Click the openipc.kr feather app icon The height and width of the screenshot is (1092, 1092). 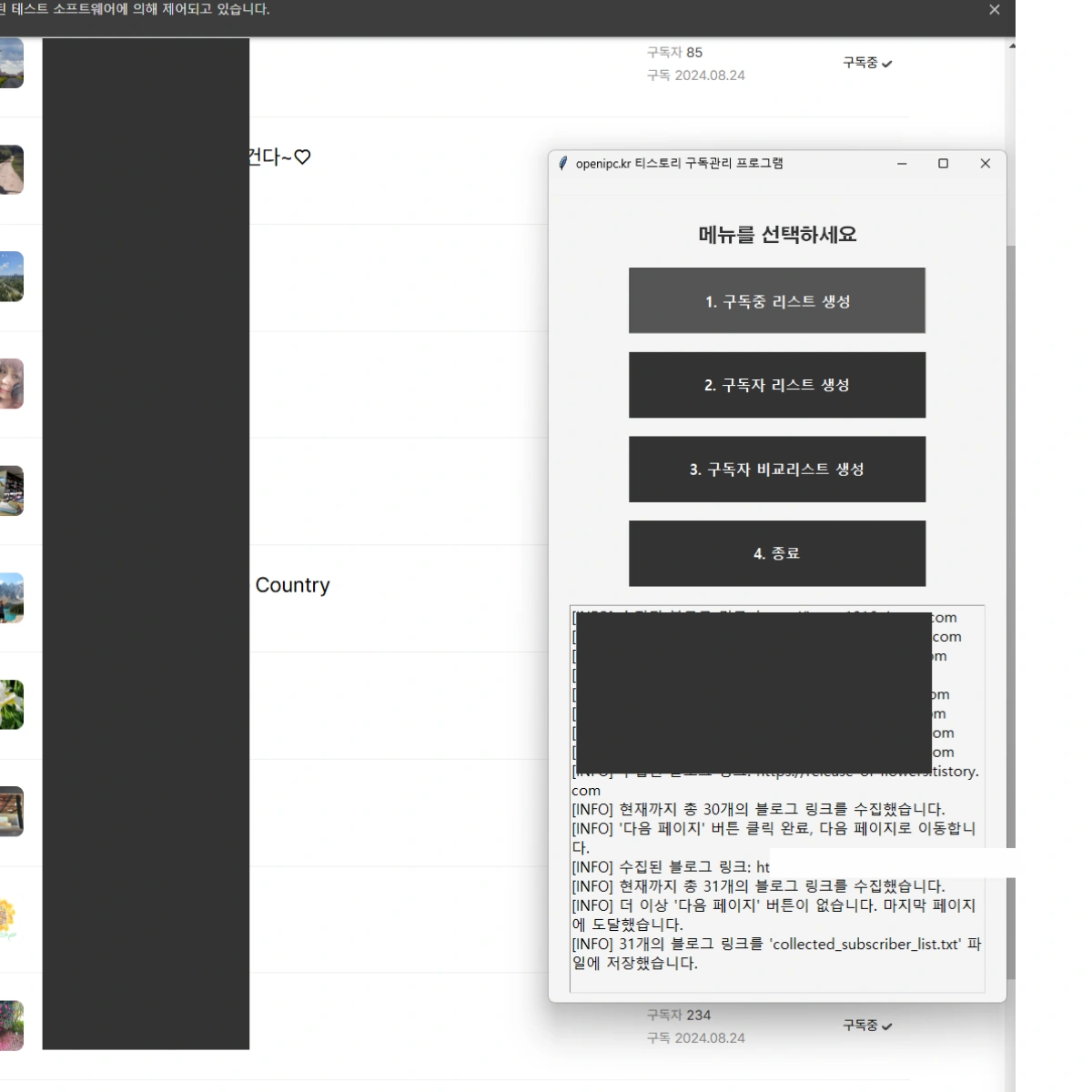tap(562, 163)
